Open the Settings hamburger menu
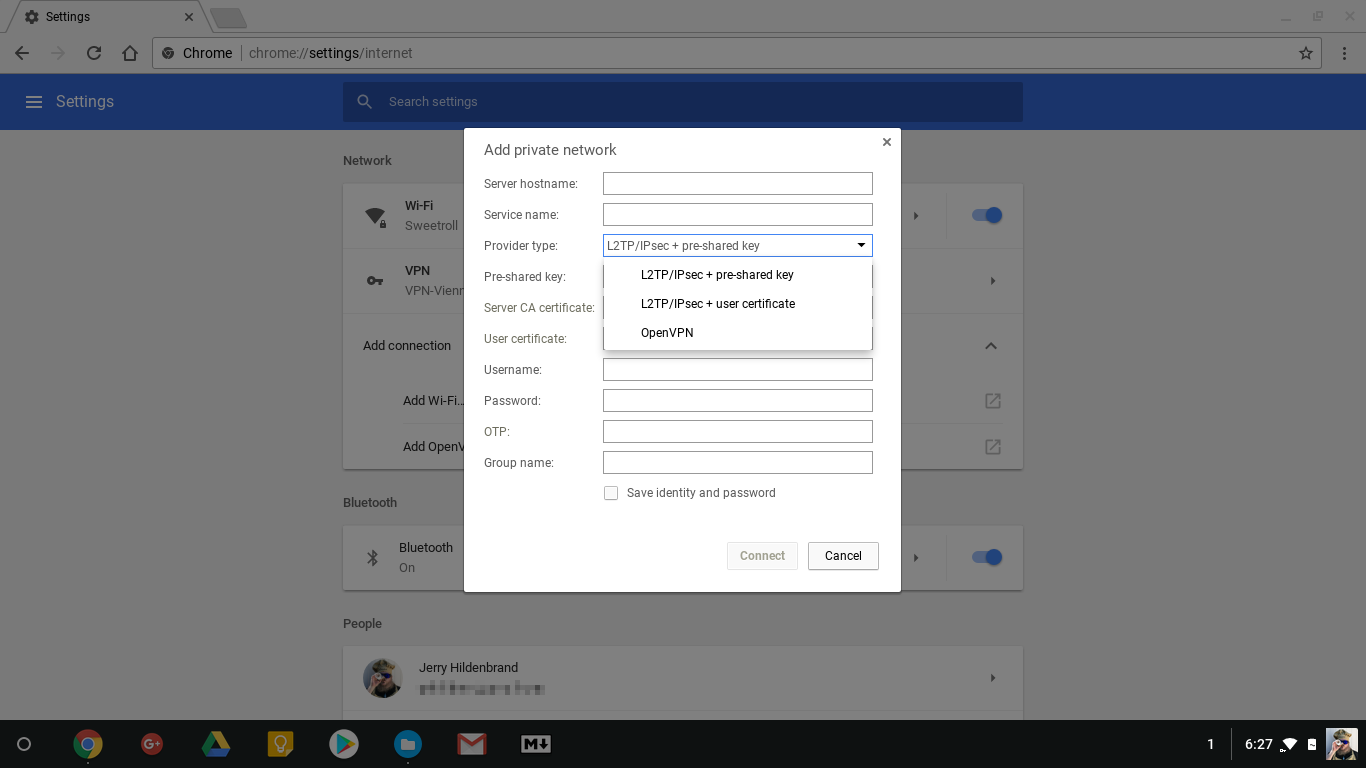 click(34, 102)
